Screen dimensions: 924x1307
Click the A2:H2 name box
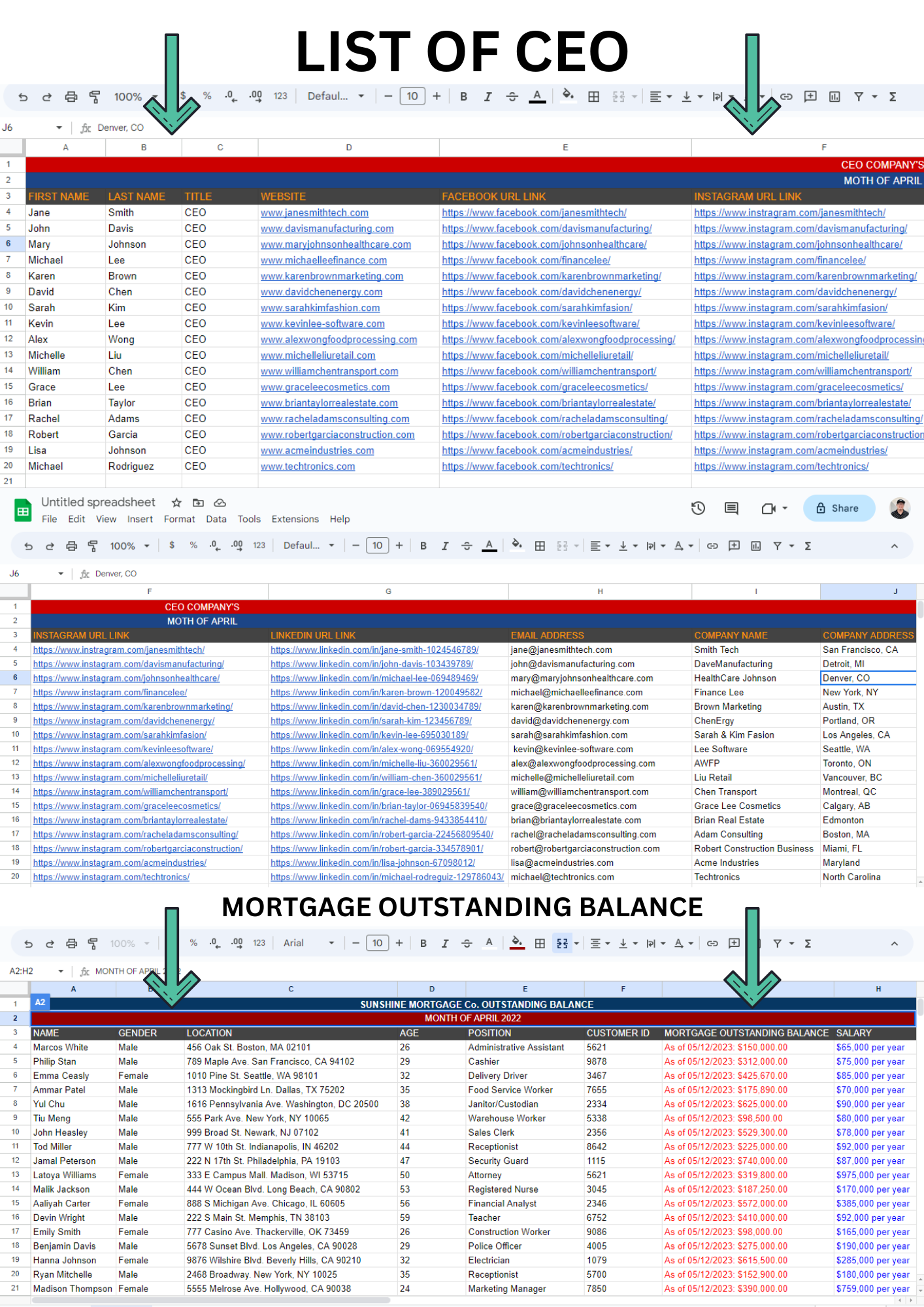pos(35,971)
